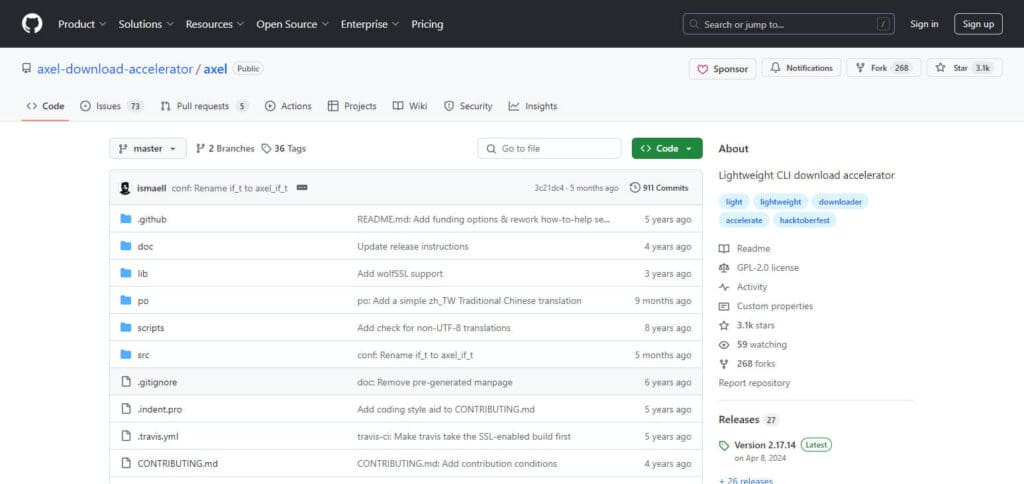The image size is (1024, 484).
Task: Open the master branch dropdown
Action: coord(148,149)
